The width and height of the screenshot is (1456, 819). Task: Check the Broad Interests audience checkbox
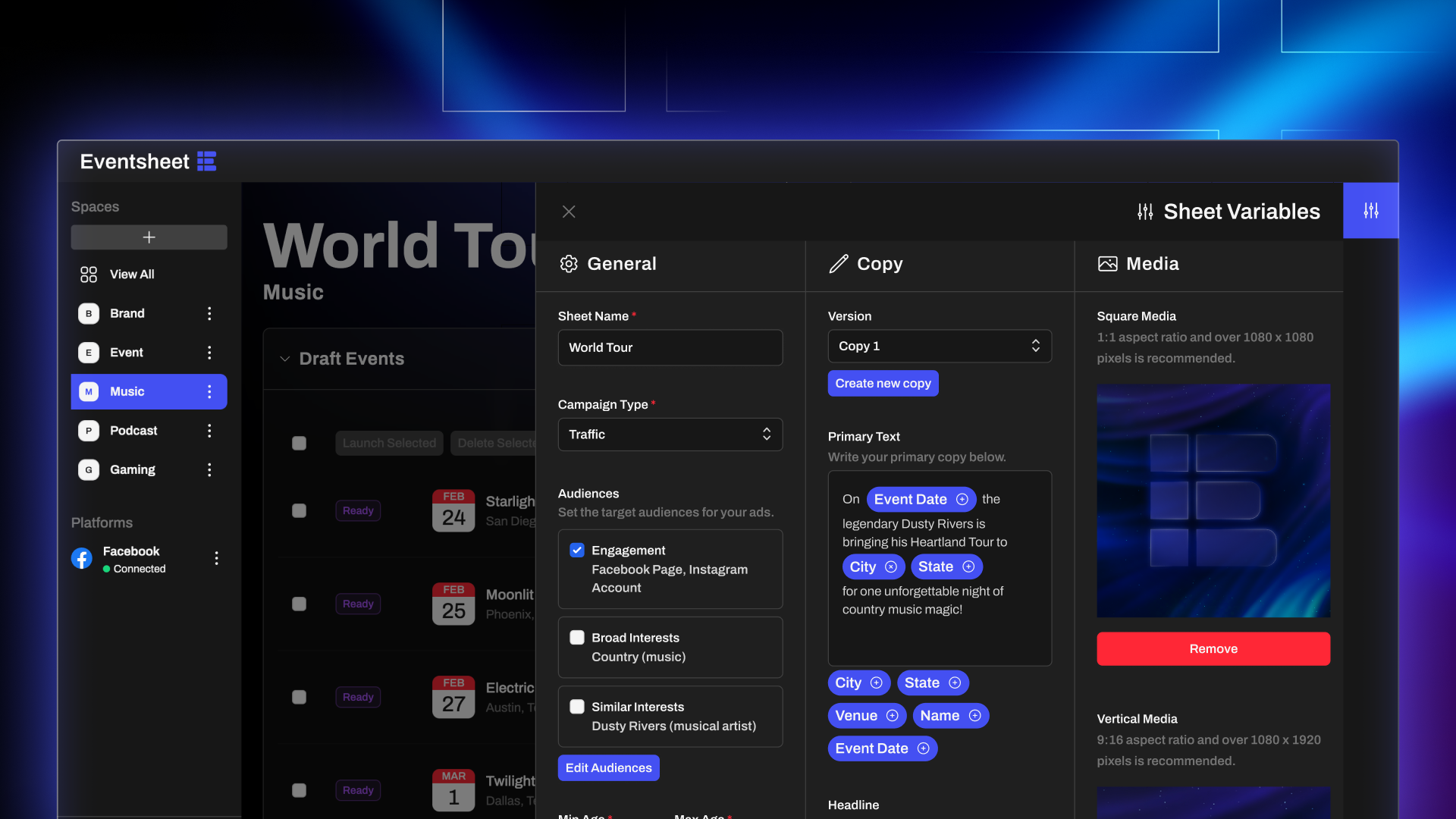click(577, 638)
